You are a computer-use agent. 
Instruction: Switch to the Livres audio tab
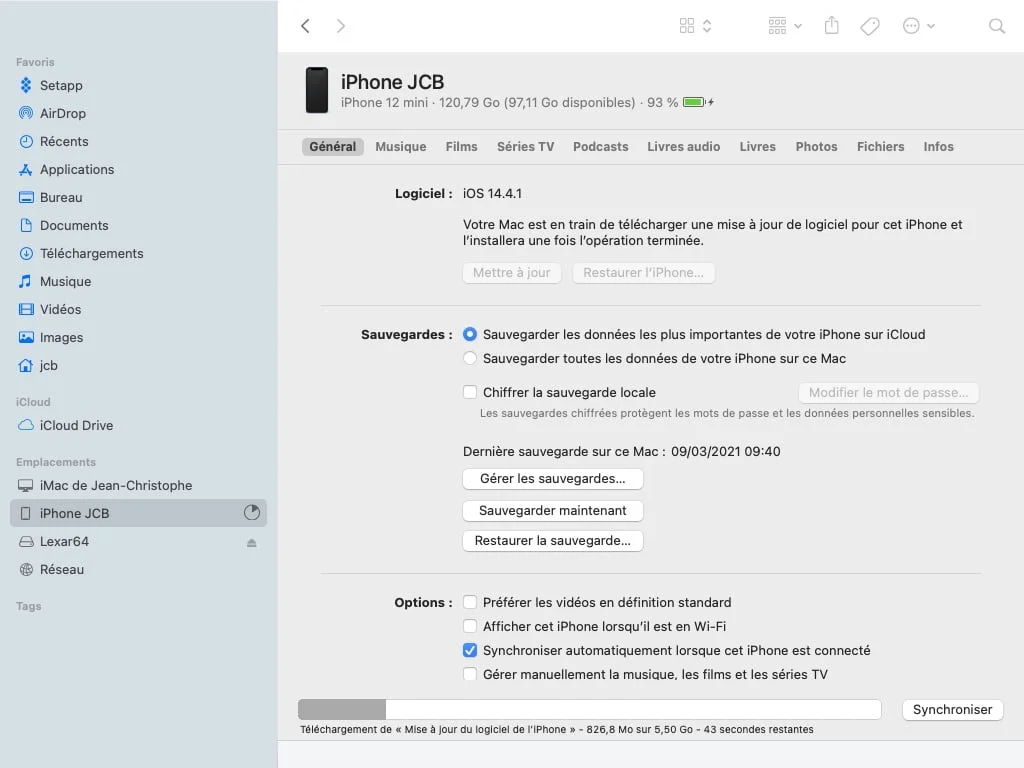pyautogui.click(x=683, y=147)
